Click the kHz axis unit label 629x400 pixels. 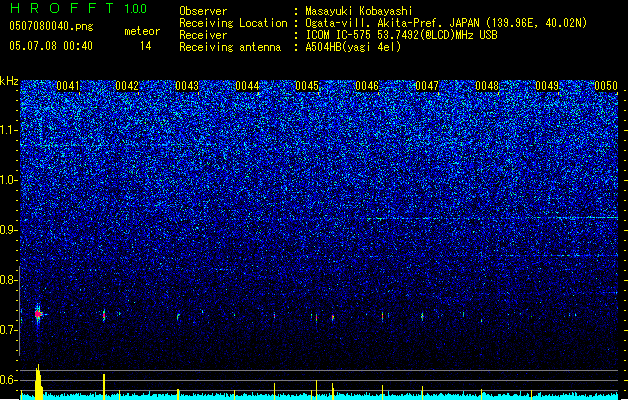coord(9,81)
